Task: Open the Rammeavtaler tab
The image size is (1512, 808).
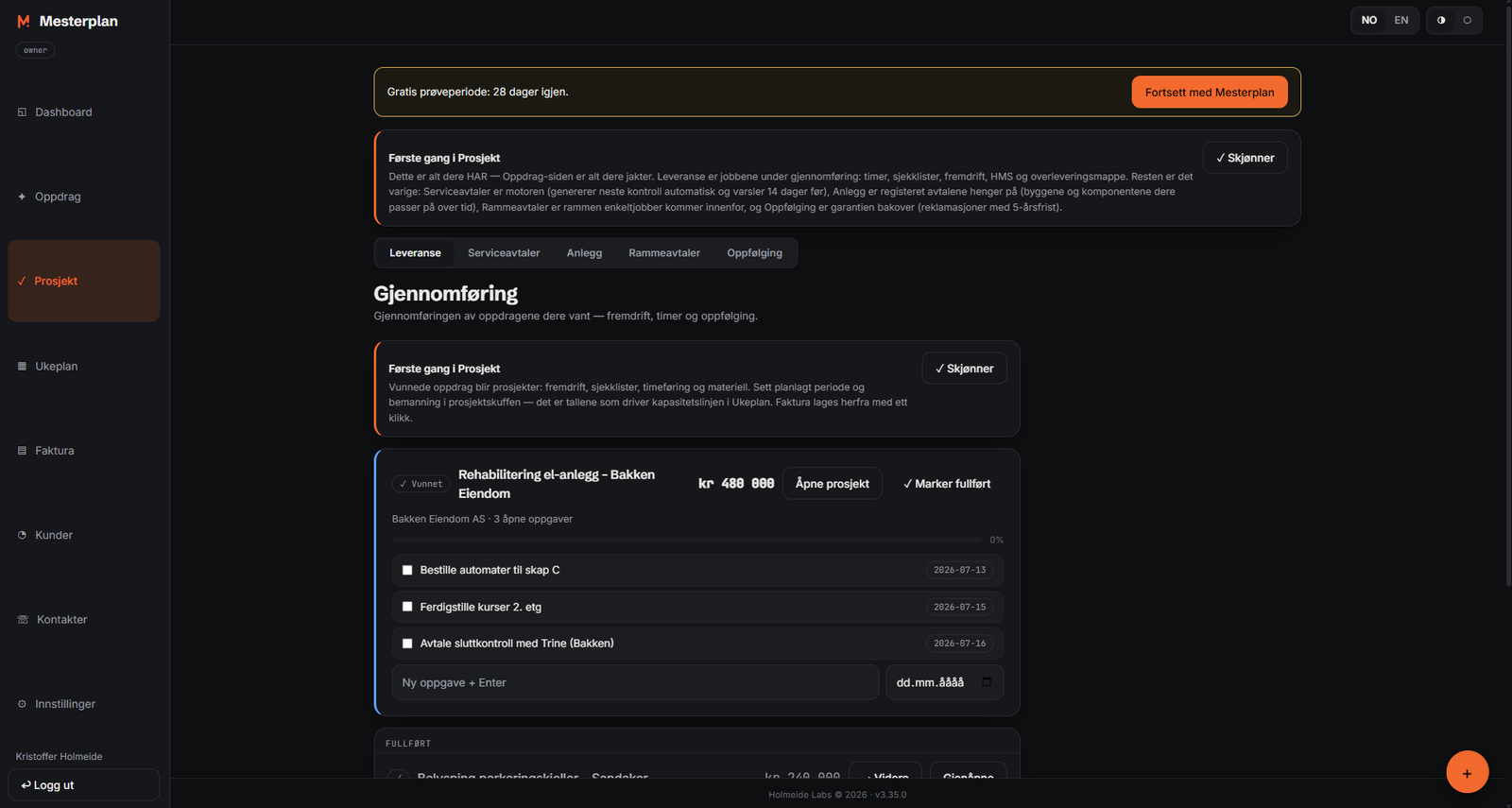Action: [x=664, y=253]
